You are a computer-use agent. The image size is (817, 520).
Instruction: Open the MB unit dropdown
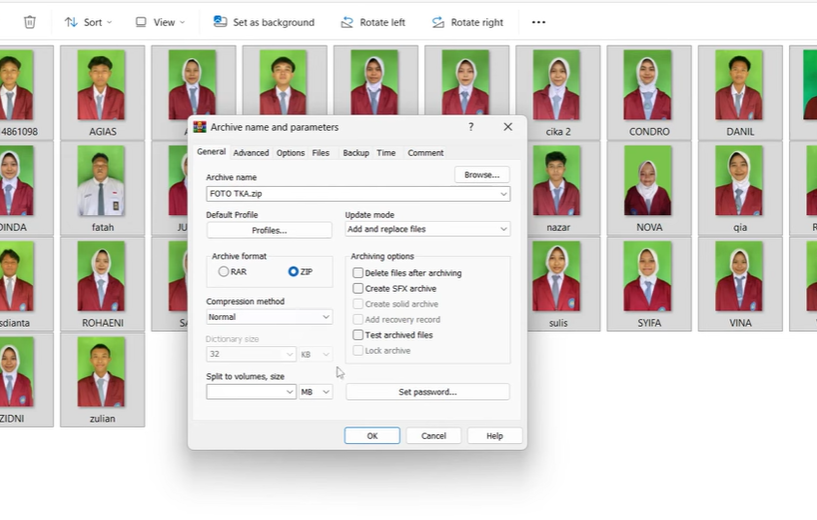(316, 392)
